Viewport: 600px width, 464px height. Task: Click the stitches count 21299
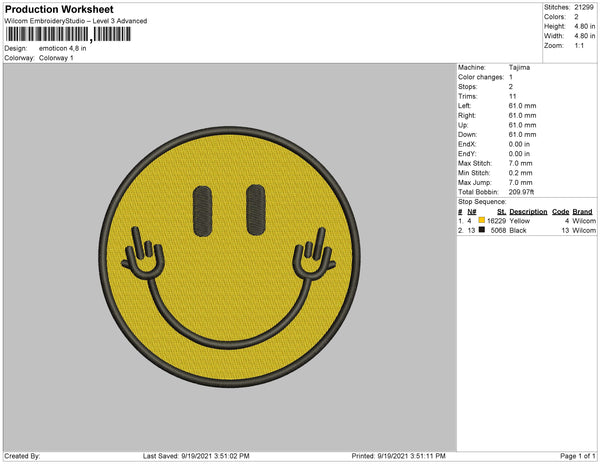coord(584,7)
